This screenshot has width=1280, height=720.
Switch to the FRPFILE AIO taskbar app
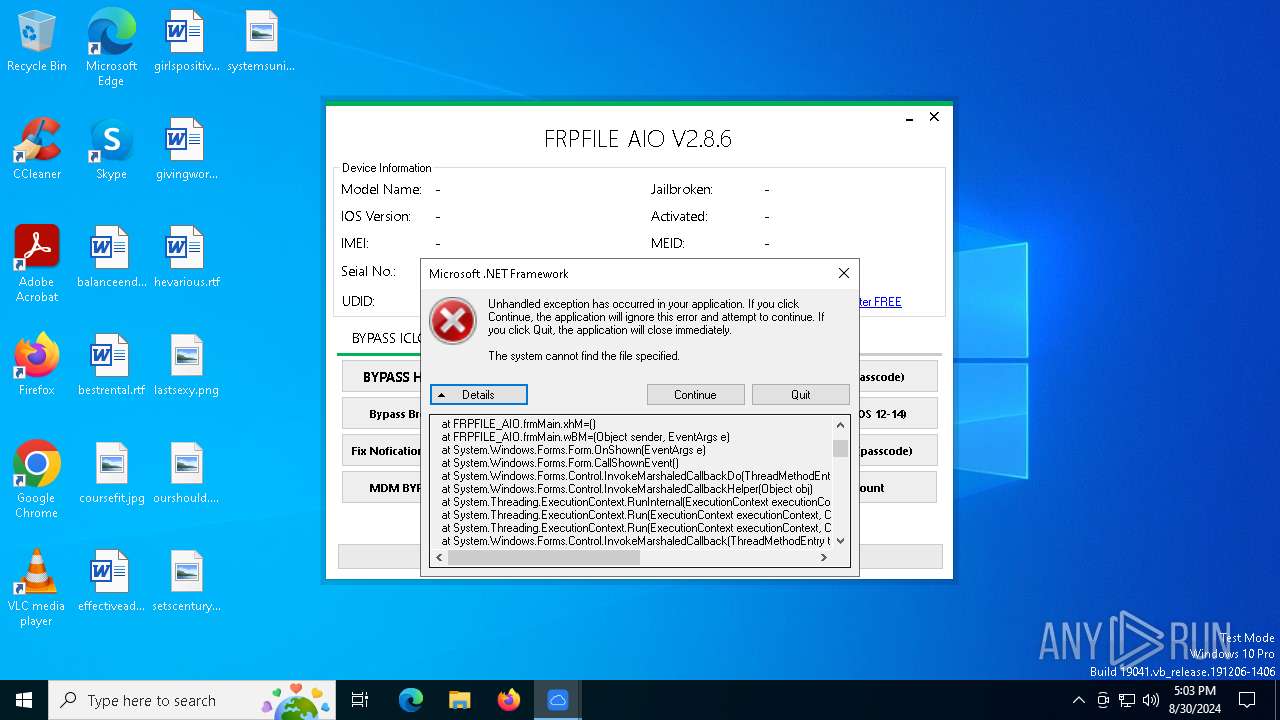[557, 700]
